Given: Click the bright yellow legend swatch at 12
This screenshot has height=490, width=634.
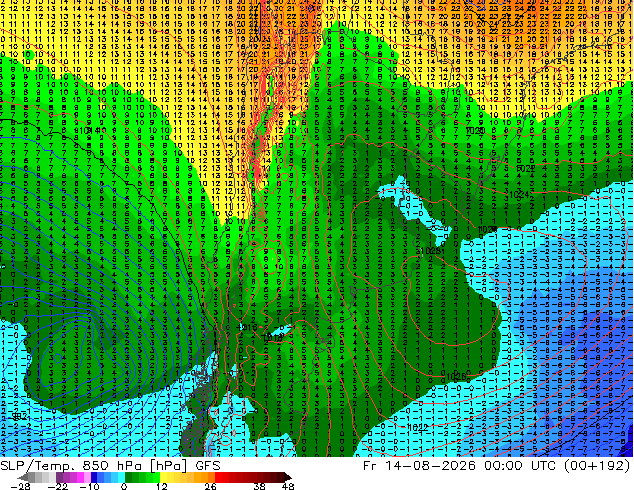Looking at the screenshot, I should 163,477.
